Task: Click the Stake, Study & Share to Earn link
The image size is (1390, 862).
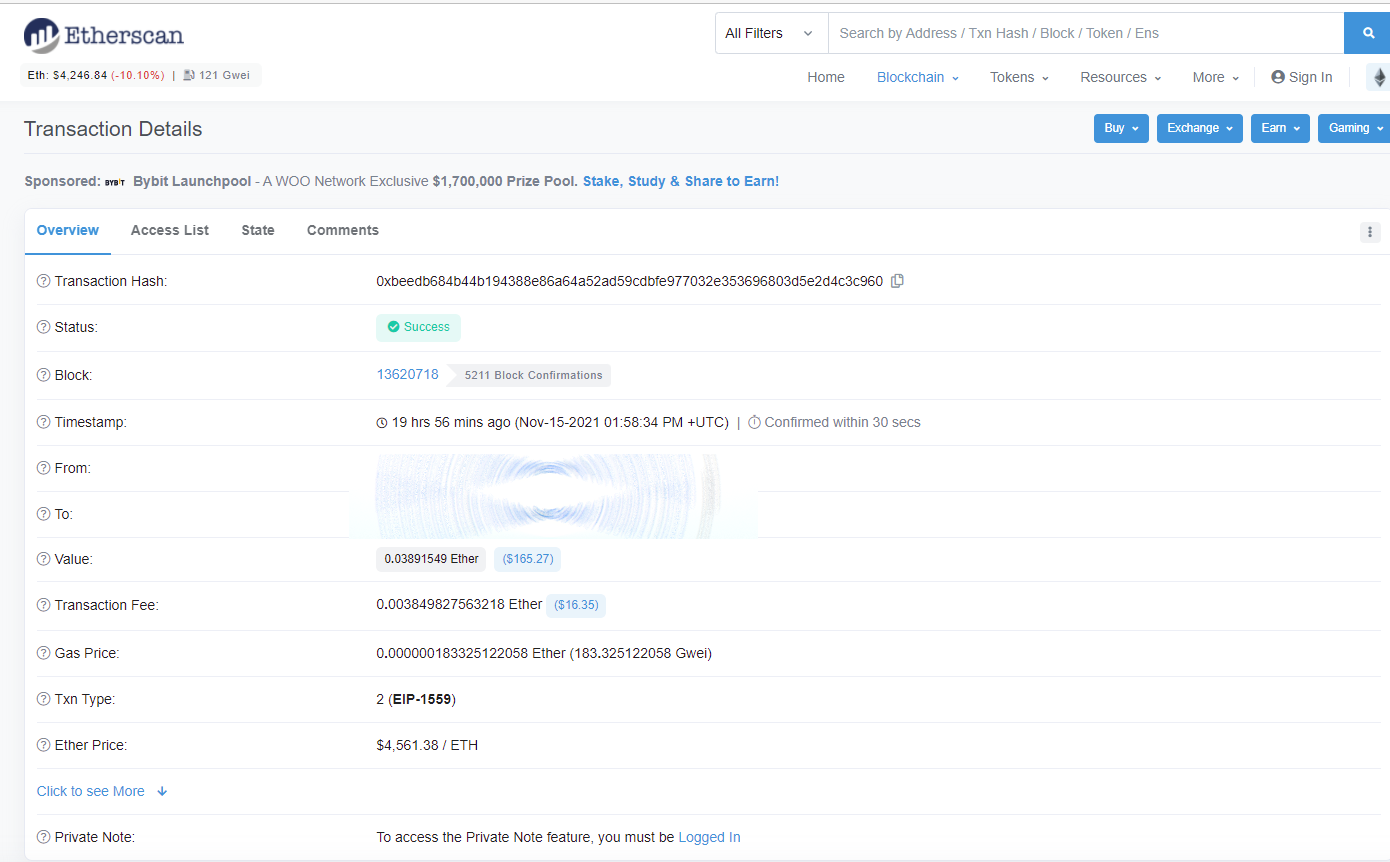Action: click(681, 181)
